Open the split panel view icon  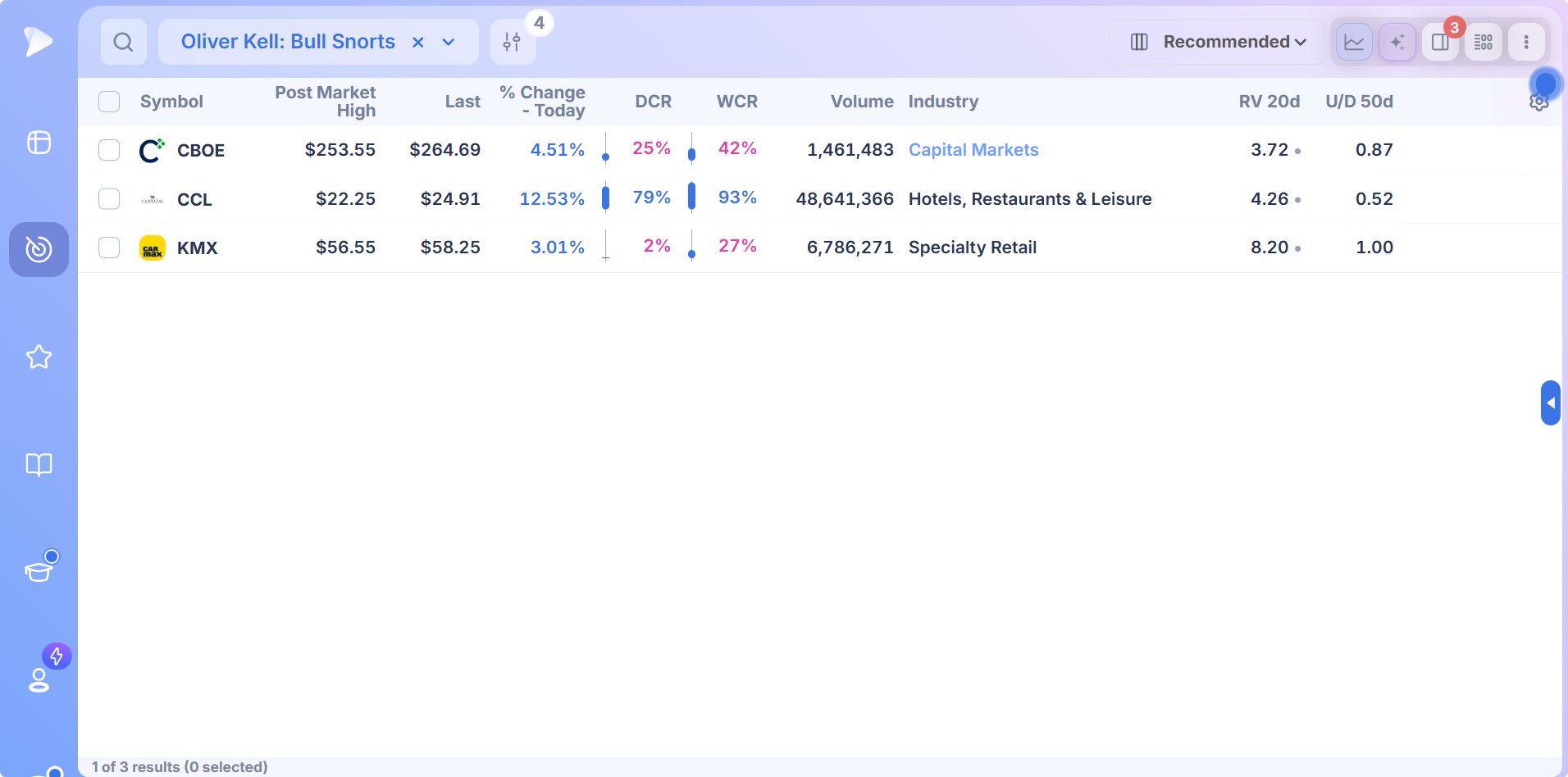1440,42
